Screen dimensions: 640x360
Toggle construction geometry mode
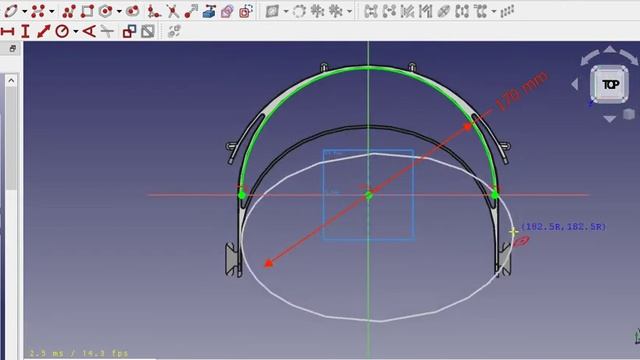click(x=246, y=11)
